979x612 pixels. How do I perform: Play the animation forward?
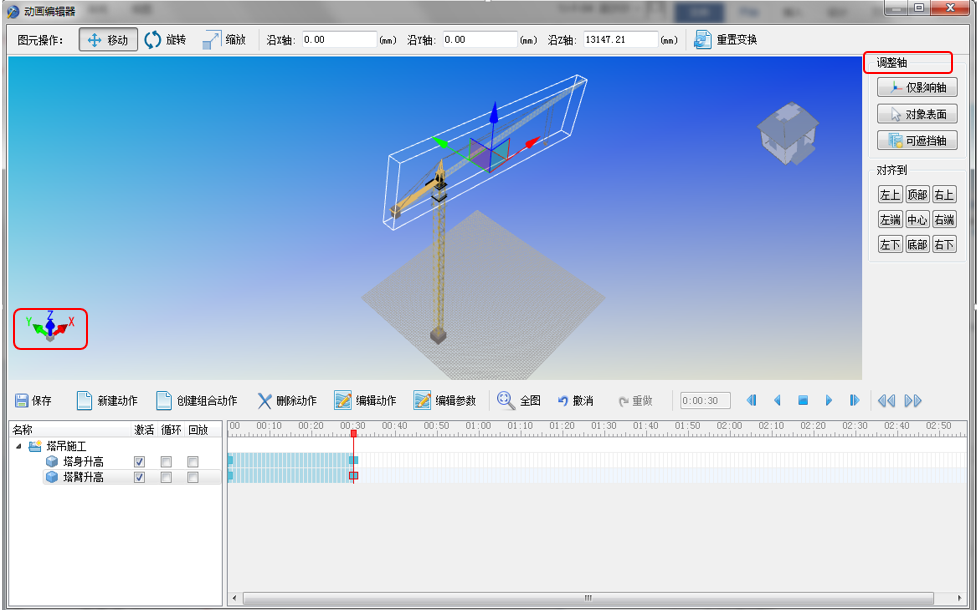829,400
